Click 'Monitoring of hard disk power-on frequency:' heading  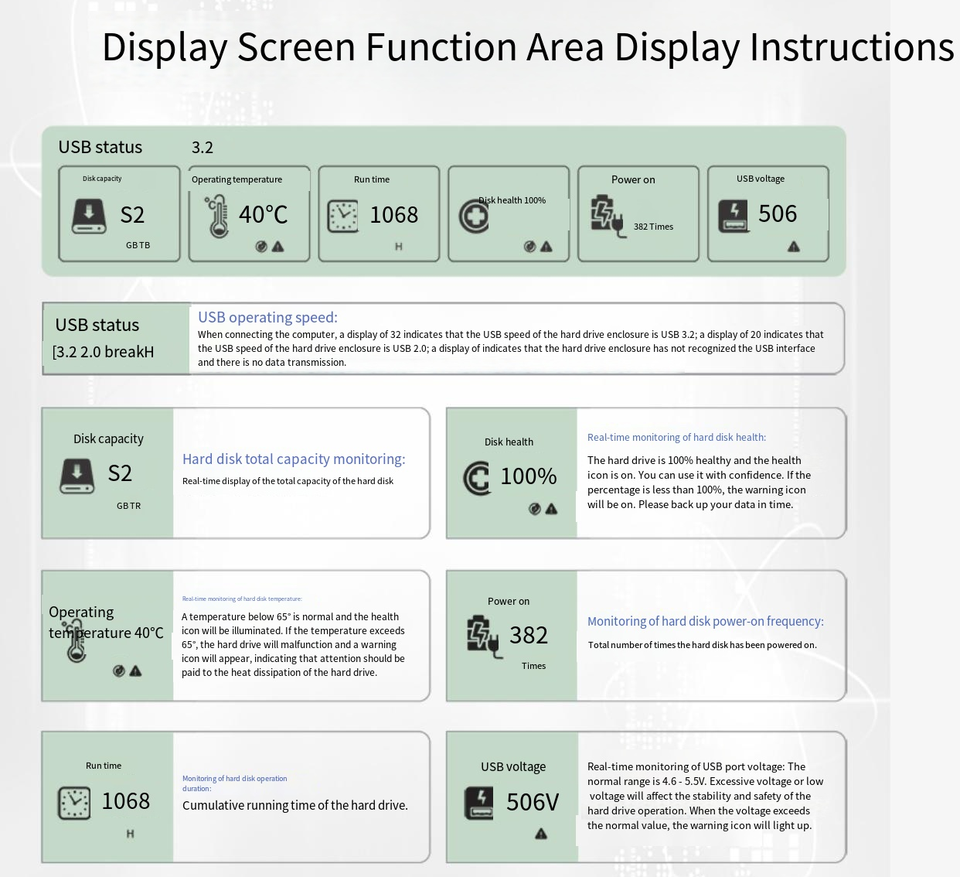tap(705, 621)
